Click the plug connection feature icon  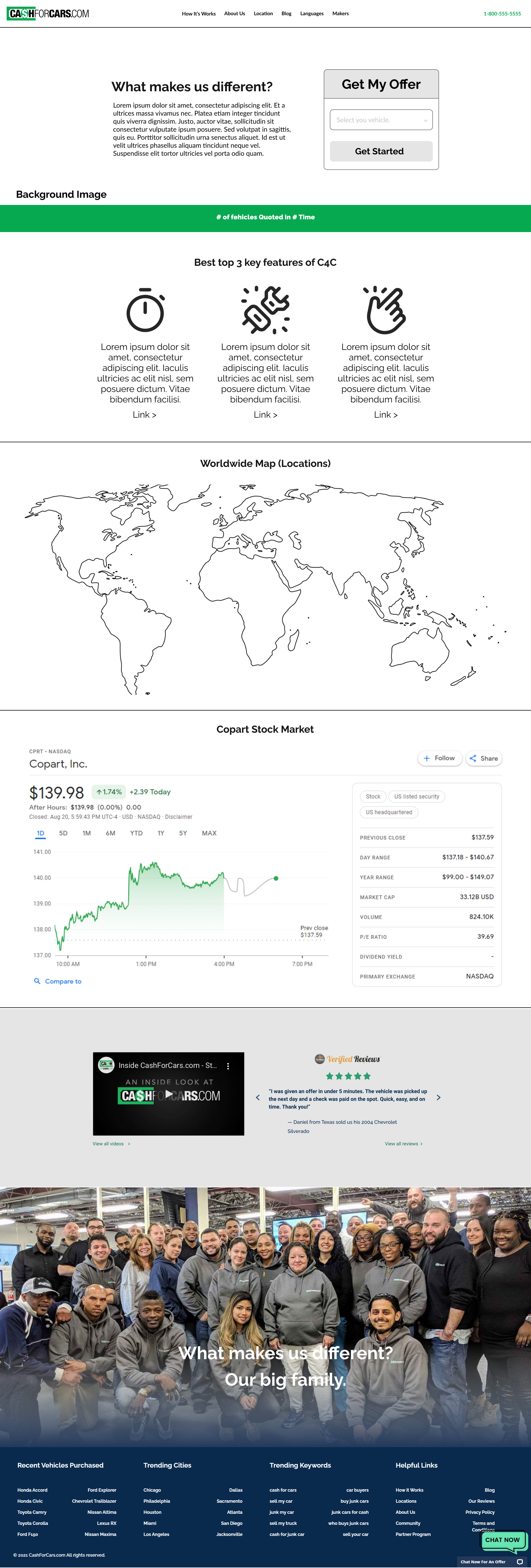pos(265,310)
